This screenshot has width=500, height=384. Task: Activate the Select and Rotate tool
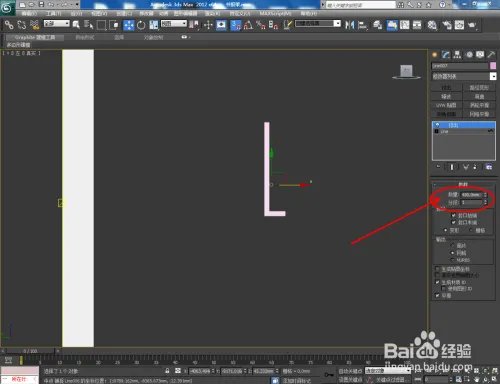[x=141, y=25]
